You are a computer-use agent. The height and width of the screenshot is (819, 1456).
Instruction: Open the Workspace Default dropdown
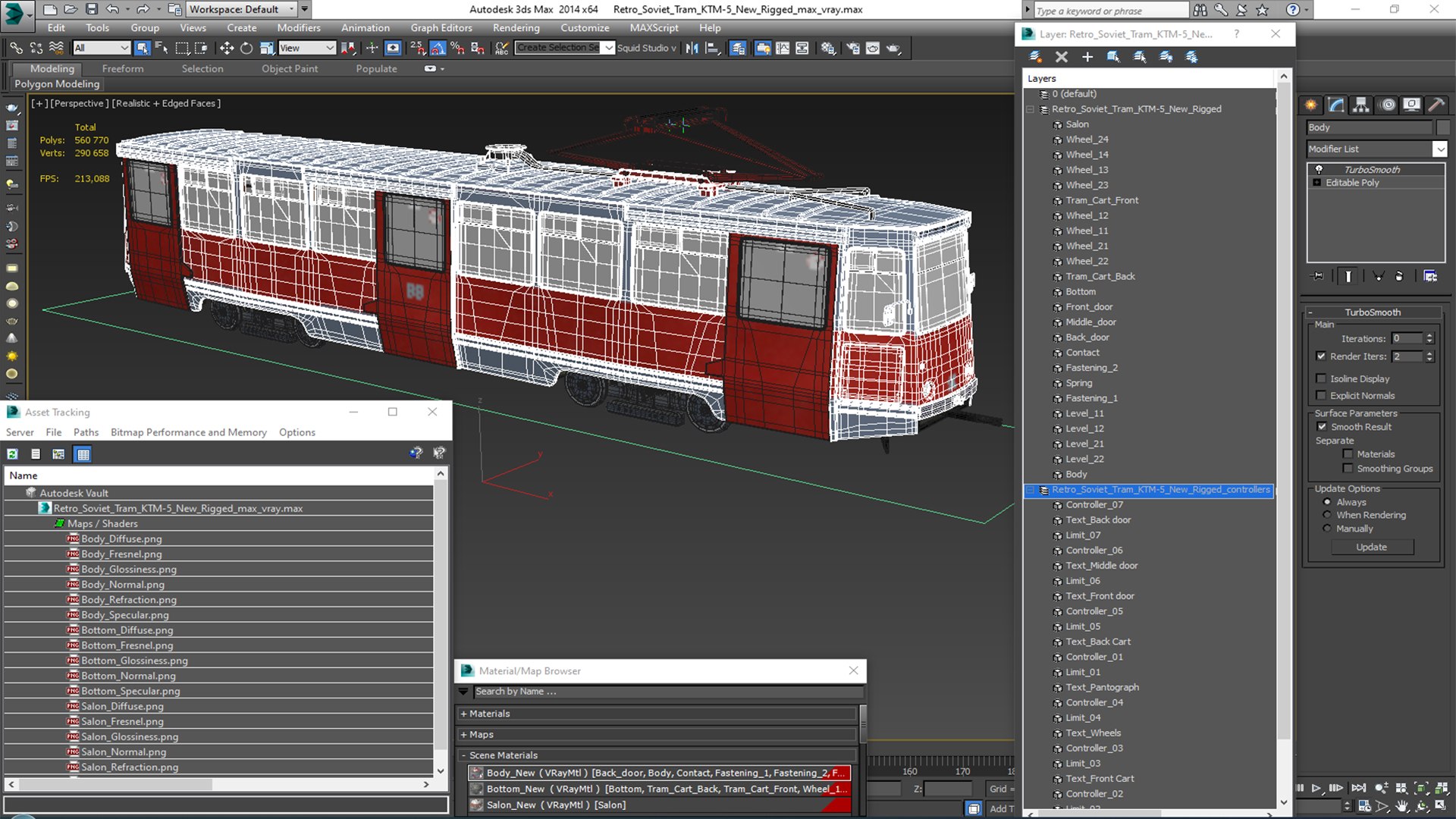coord(241,9)
